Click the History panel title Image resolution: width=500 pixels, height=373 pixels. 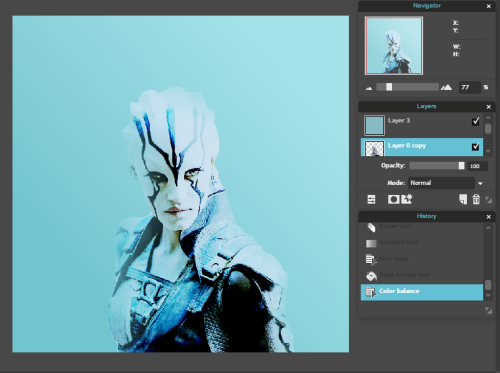point(426,216)
